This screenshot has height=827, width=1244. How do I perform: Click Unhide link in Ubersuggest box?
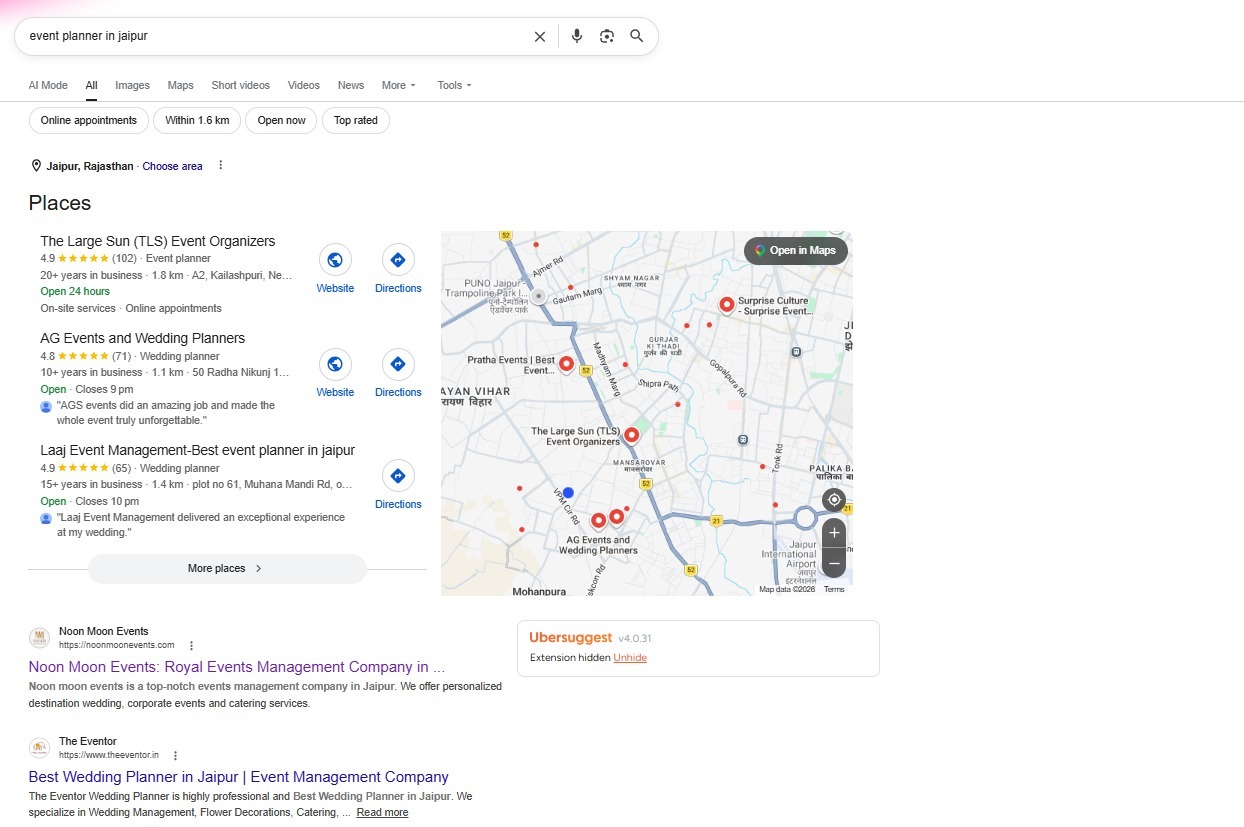[630, 657]
